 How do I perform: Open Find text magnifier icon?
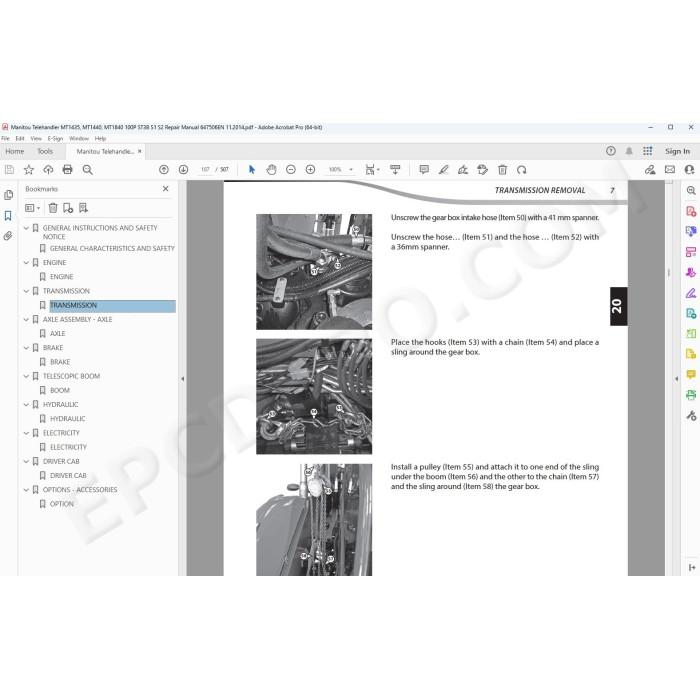[x=88, y=170]
